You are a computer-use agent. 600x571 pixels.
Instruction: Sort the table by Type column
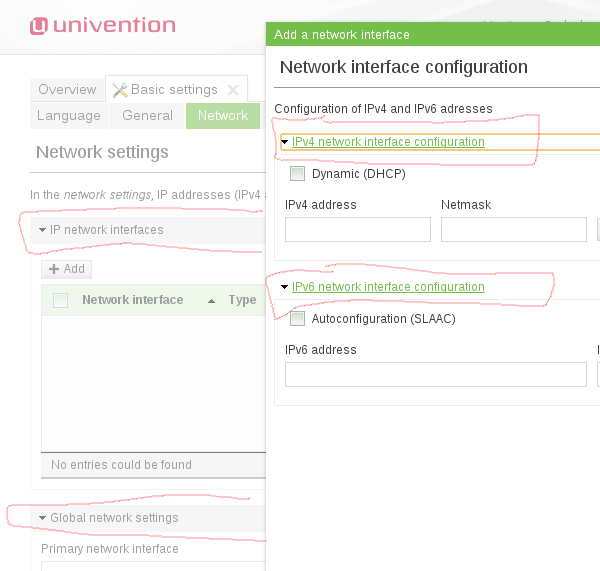click(x=242, y=300)
